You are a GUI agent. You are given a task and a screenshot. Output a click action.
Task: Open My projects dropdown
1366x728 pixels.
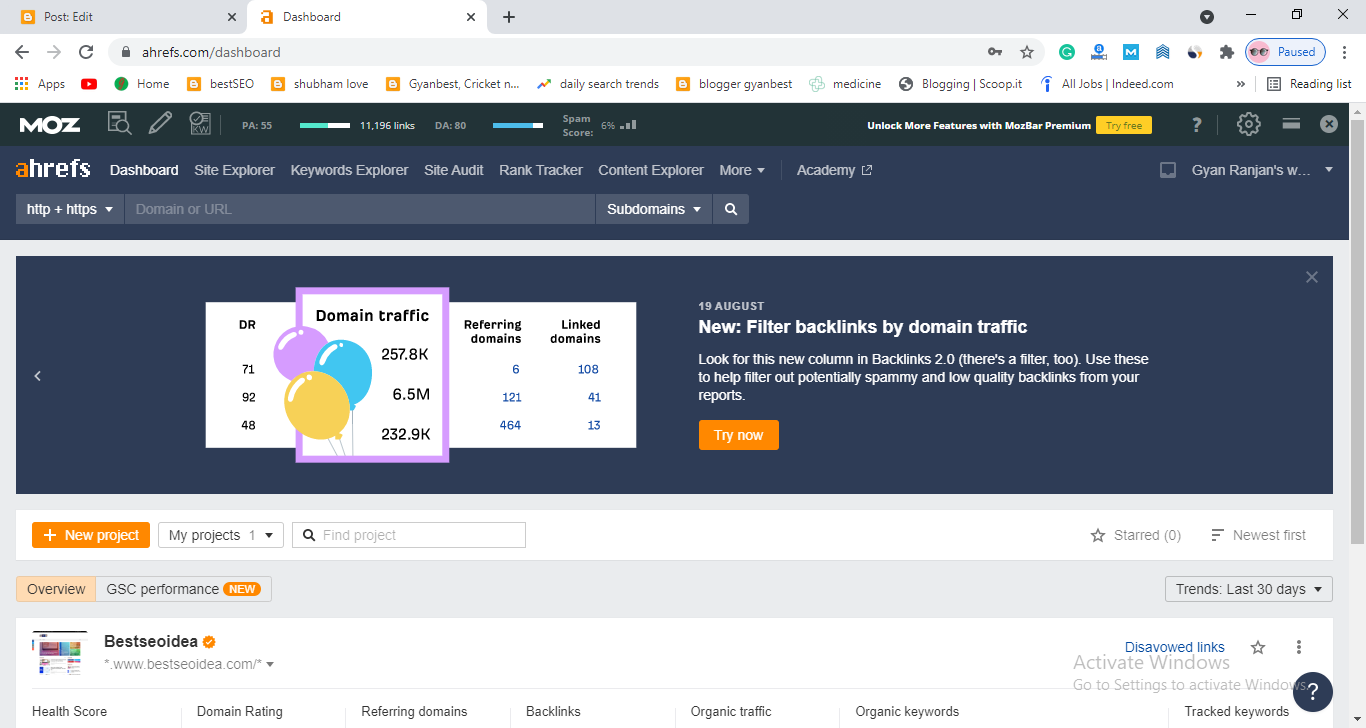point(221,535)
